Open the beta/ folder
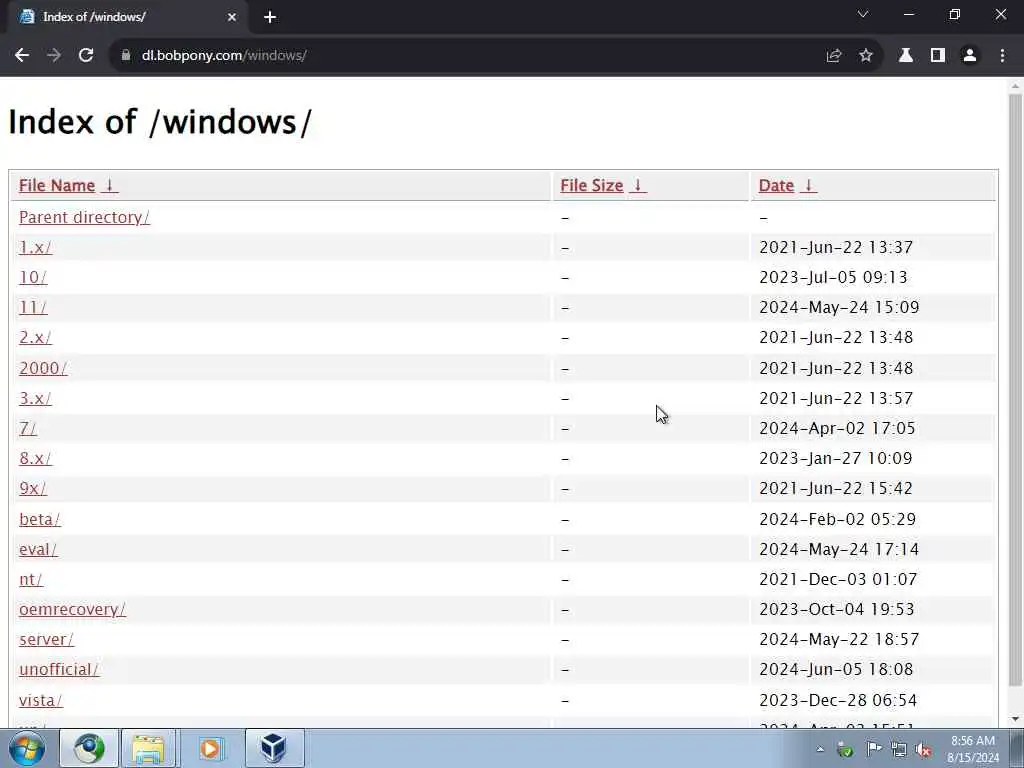 pyautogui.click(x=40, y=519)
